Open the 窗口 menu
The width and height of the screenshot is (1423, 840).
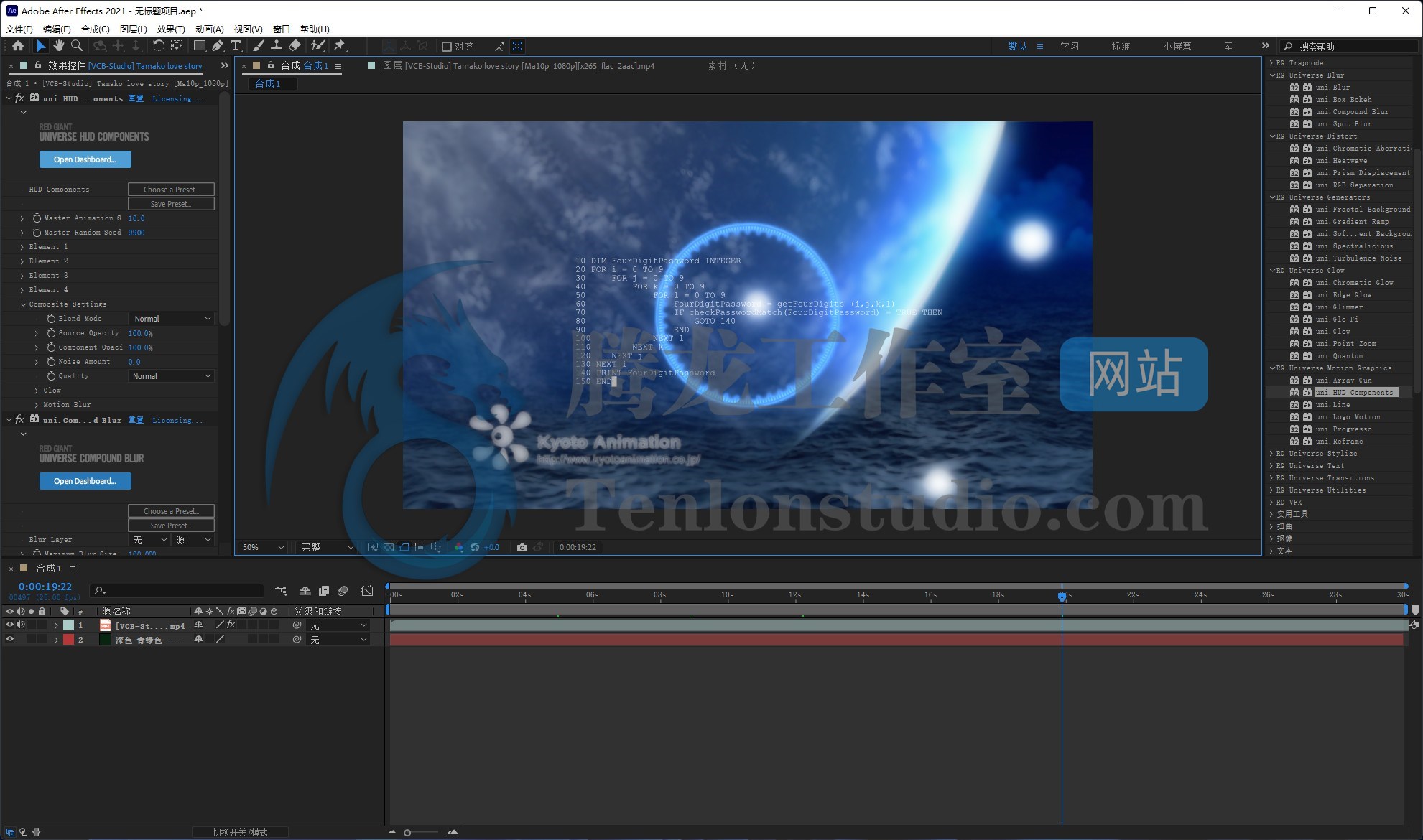pyautogui.click(x=282, y=29)
